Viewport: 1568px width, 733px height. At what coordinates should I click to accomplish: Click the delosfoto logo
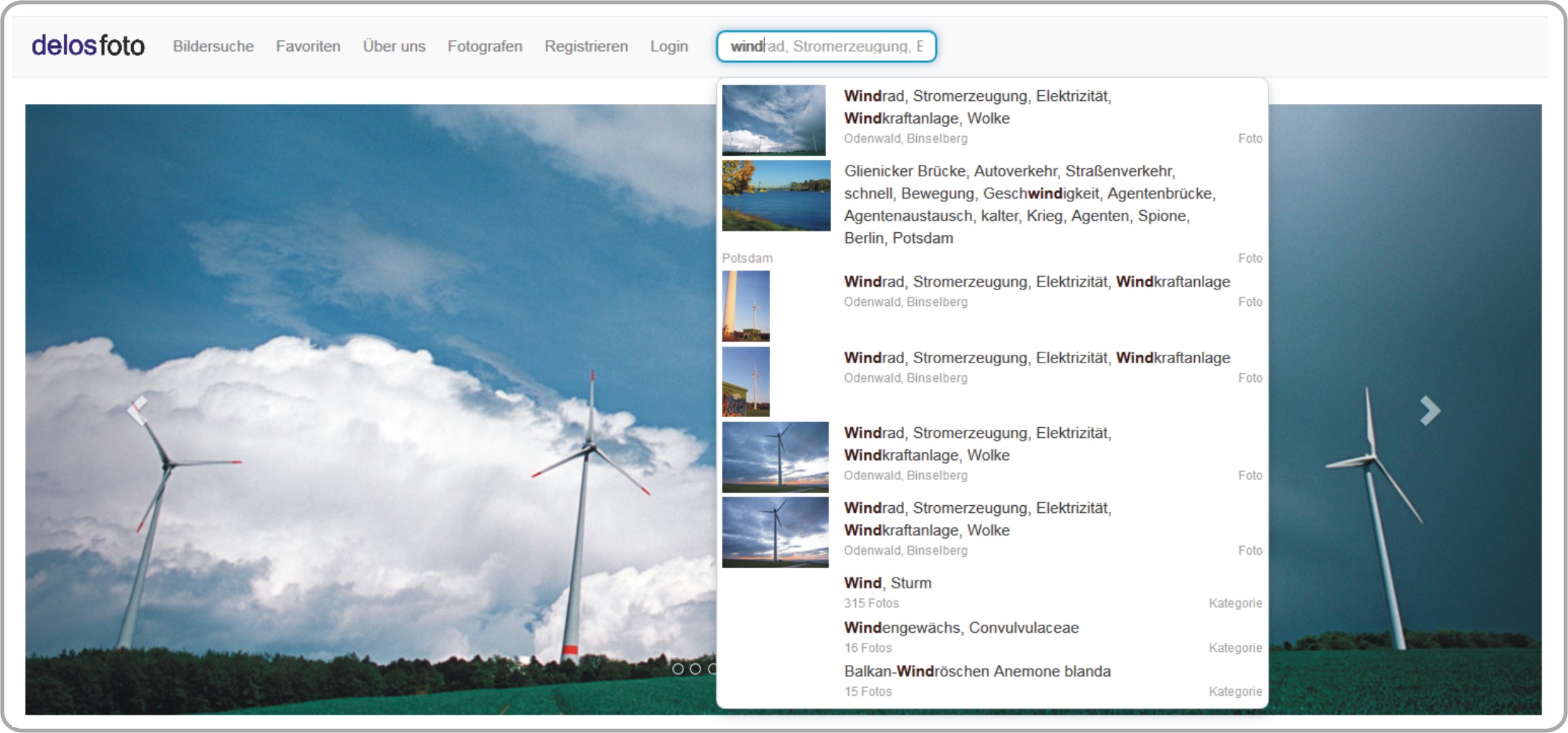[88, 46]
